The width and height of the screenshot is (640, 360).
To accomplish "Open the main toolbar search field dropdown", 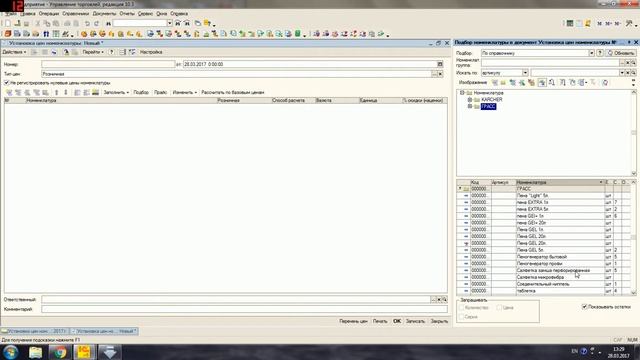I will click(x=170, y=23).
